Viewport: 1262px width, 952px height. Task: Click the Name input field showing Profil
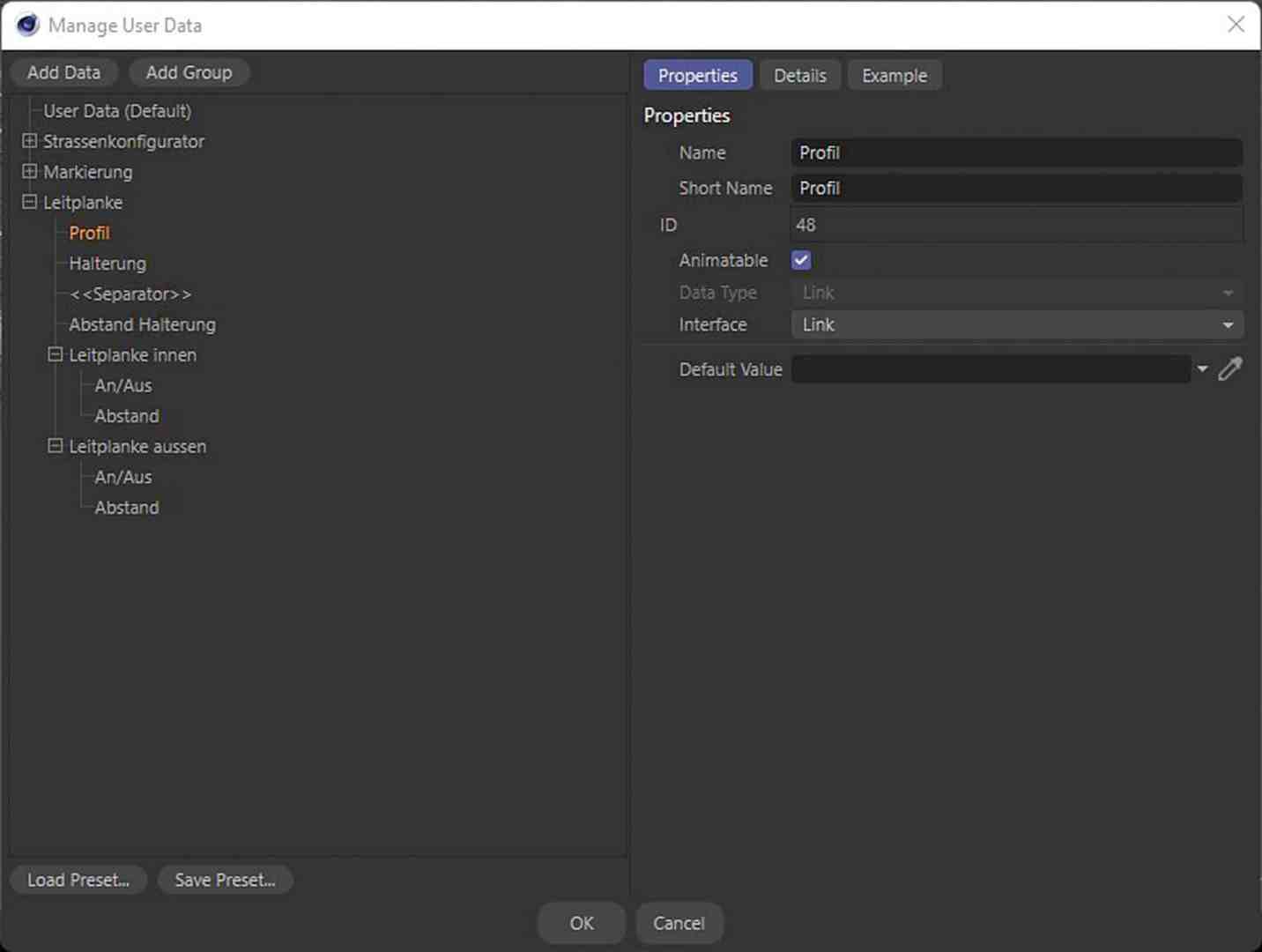click(x=1013, y=152)
